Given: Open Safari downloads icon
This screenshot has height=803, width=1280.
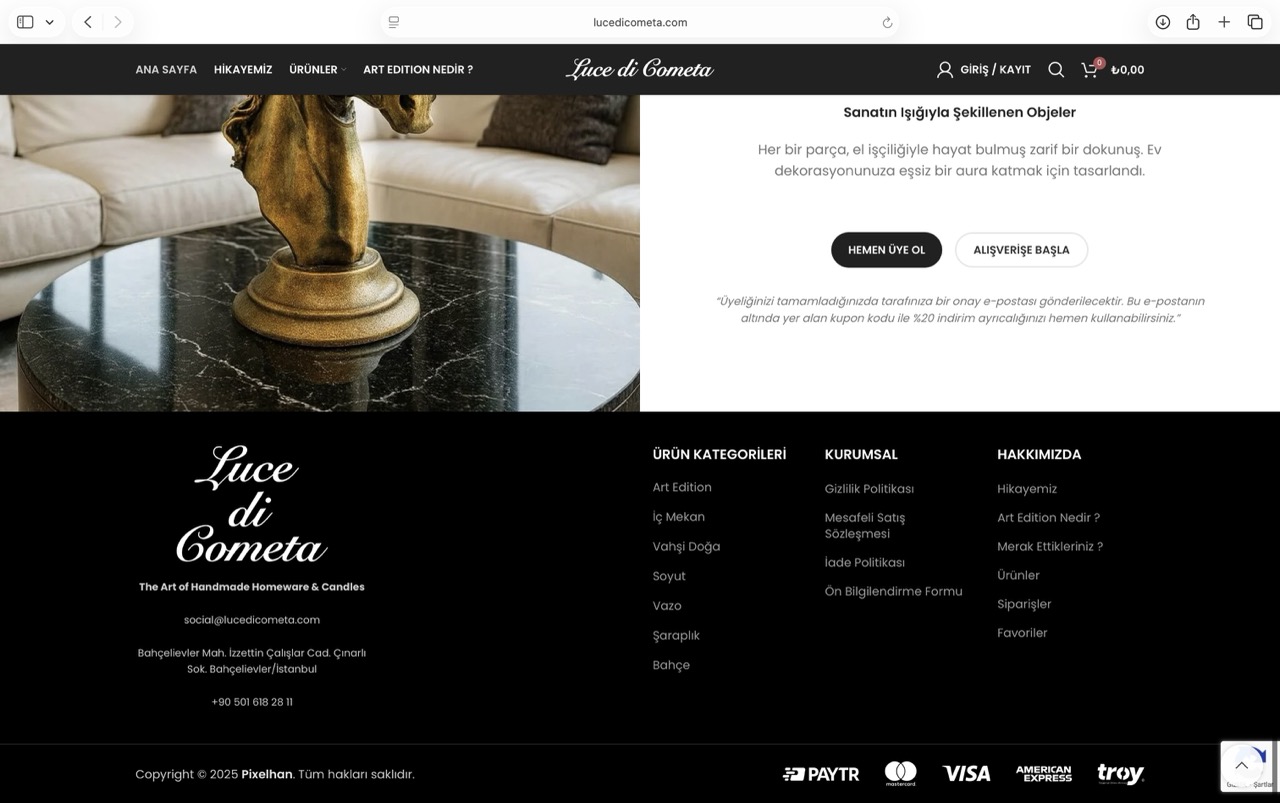Looking at the screenshot, I should (x=1162, y=22).
